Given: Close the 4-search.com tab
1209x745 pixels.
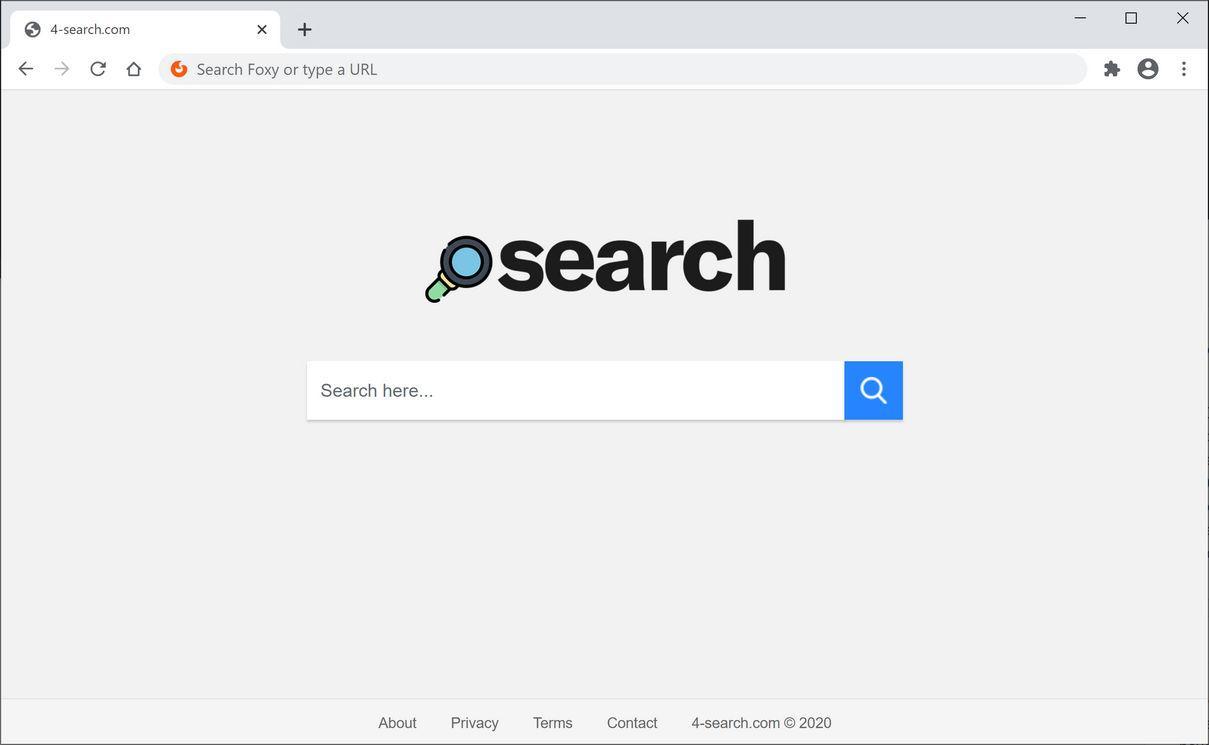Looking at the screenshot, I should [x=262, y=30].
